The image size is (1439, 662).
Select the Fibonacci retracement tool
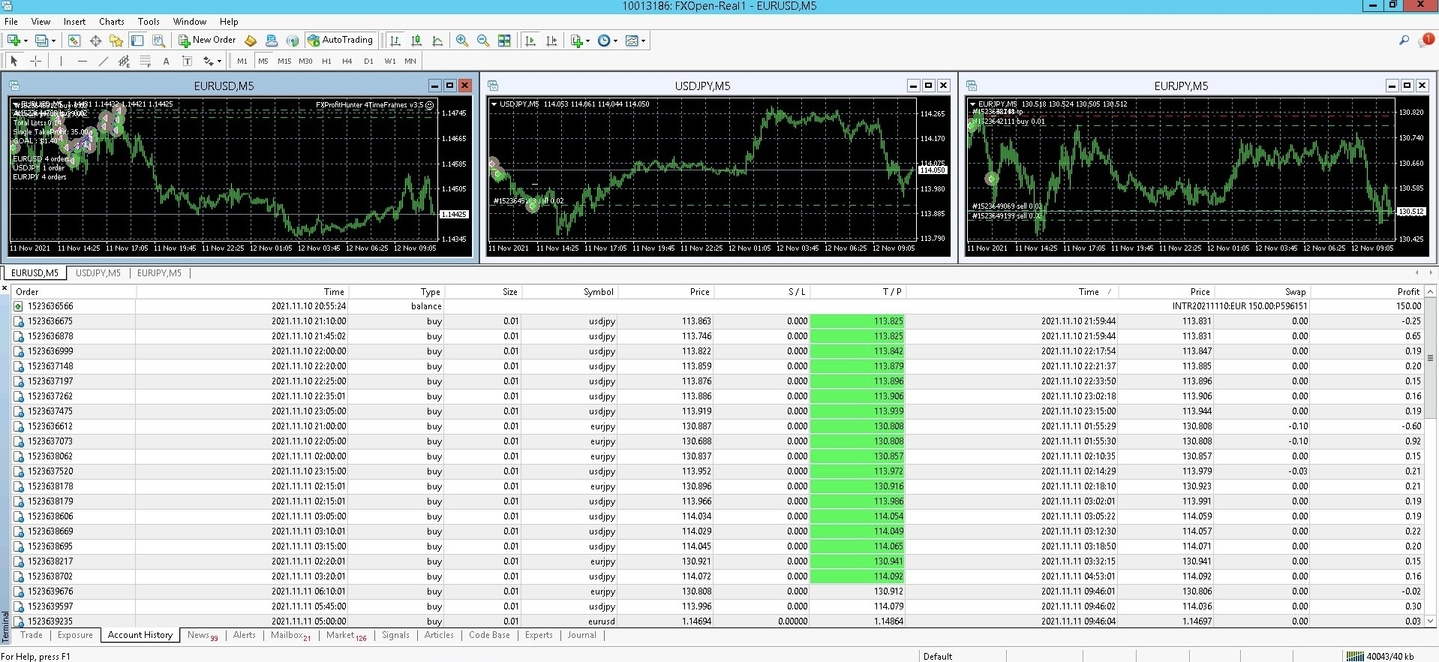(145, 61)
